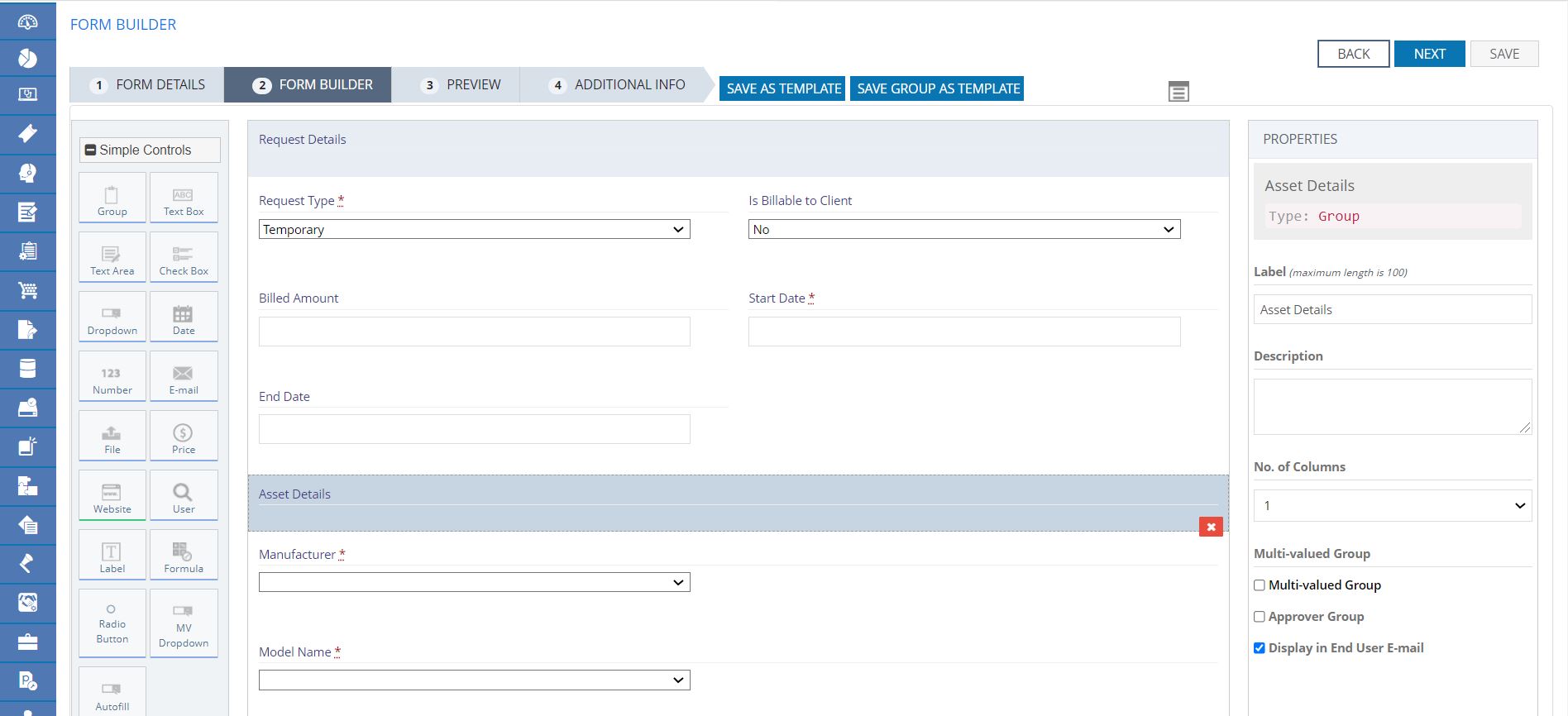Select the User lookup control
The height and width of the screenshot is (716, 1568).
(x=184, y=495)
